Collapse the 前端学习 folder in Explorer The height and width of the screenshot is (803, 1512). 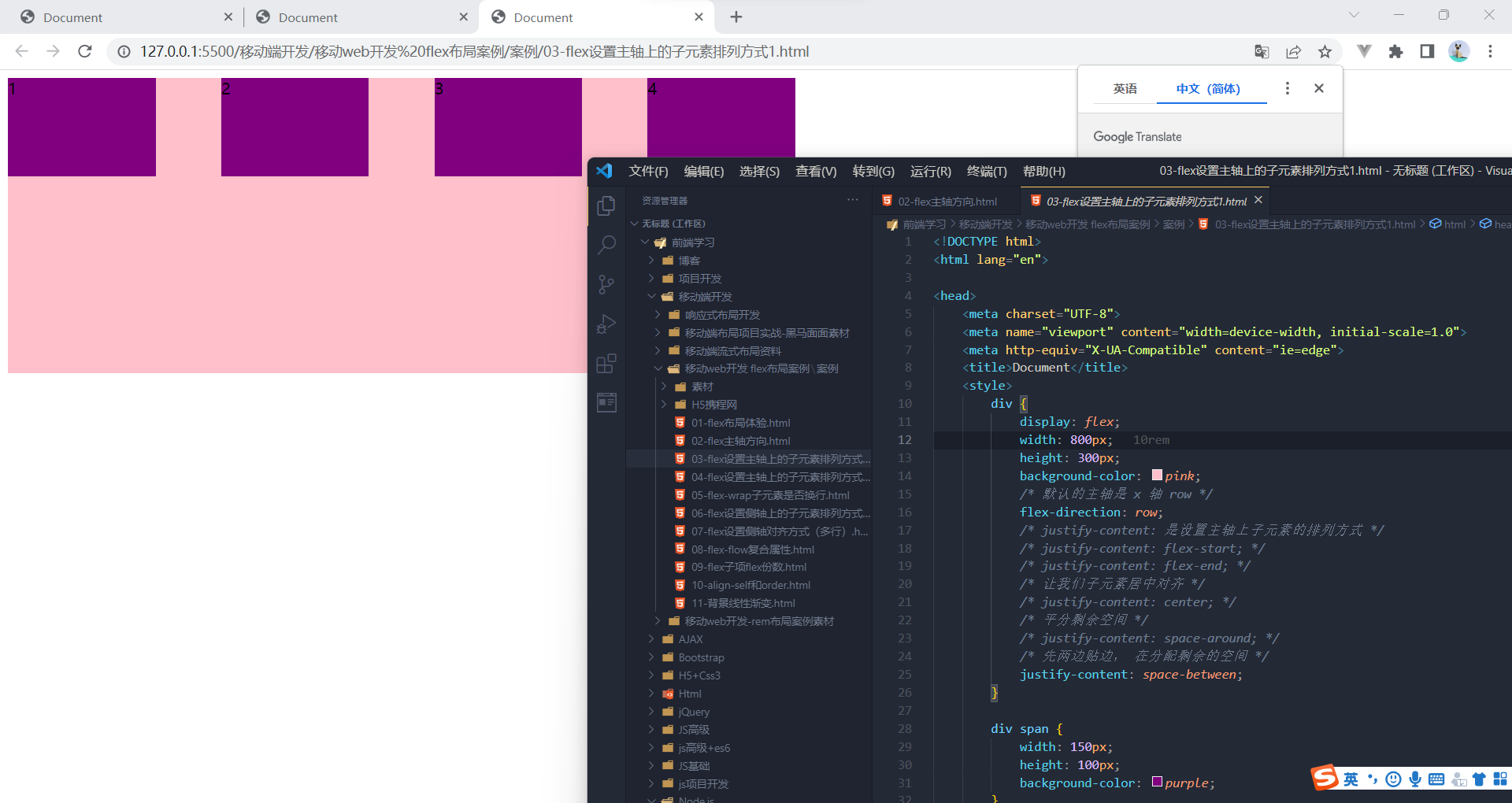(644, 242)
